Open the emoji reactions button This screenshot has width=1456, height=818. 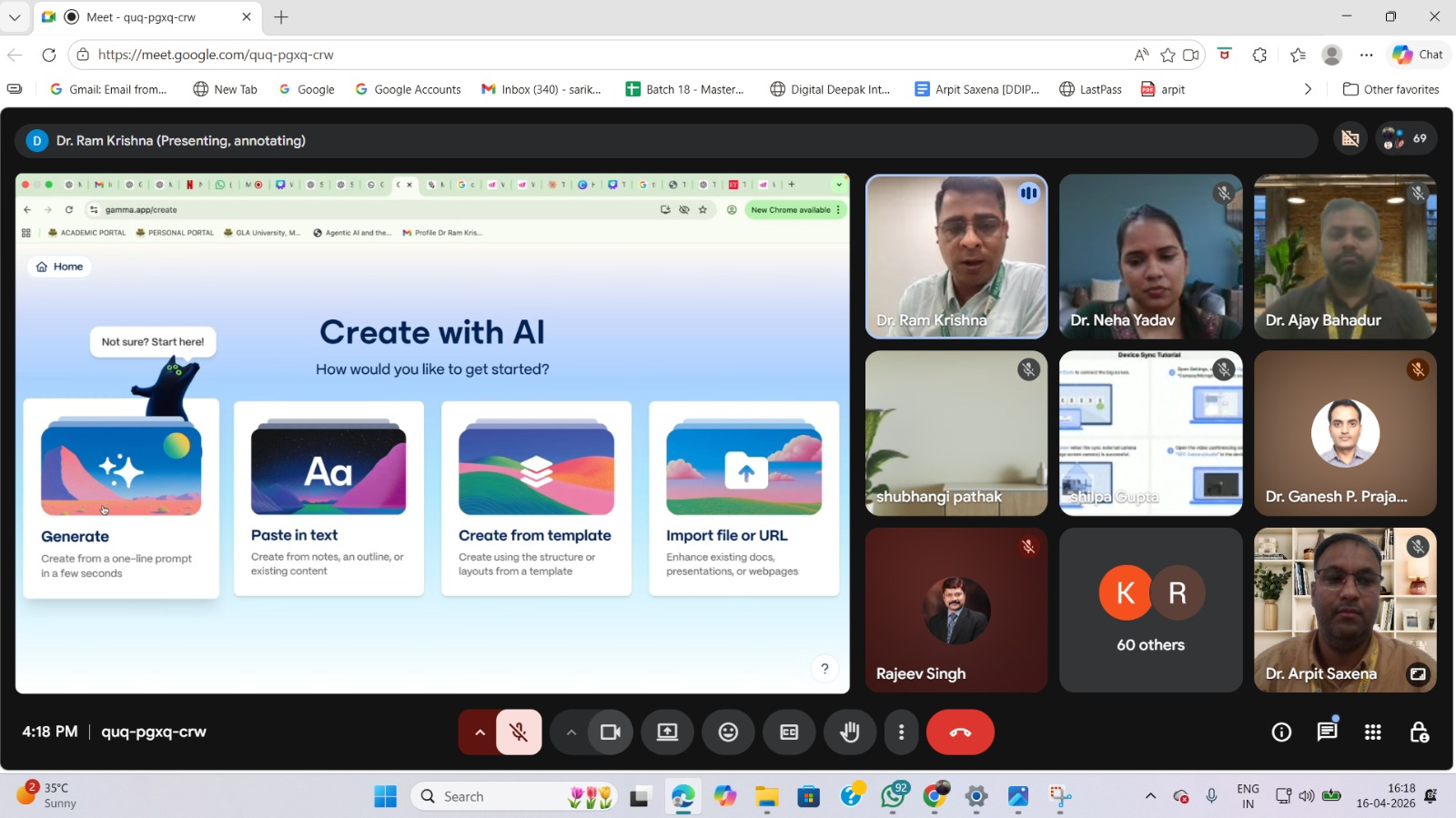click(x=728, y=732)
